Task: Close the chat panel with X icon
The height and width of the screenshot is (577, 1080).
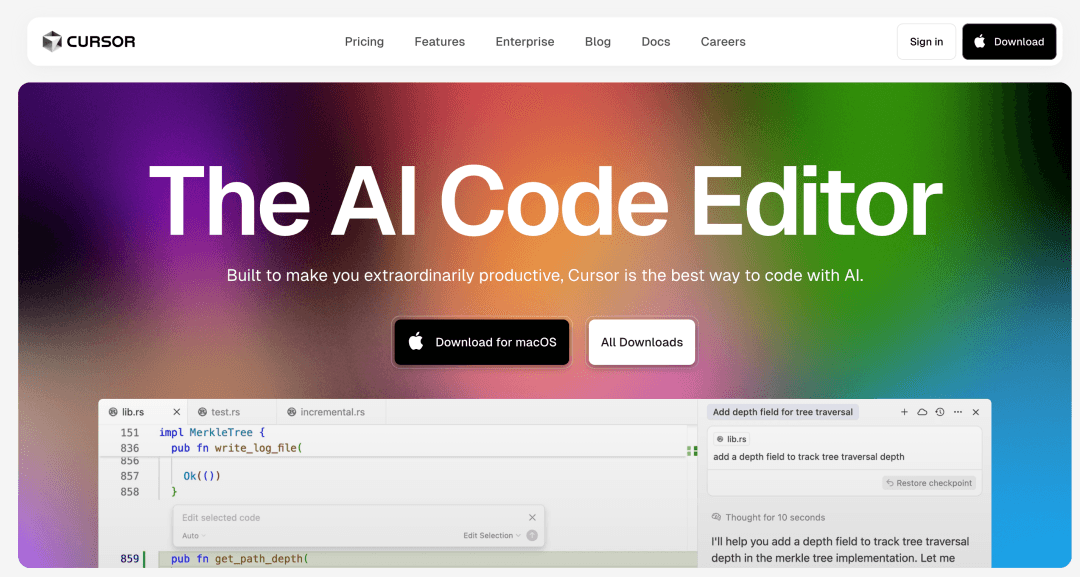Action: click(x=976, y=412)
